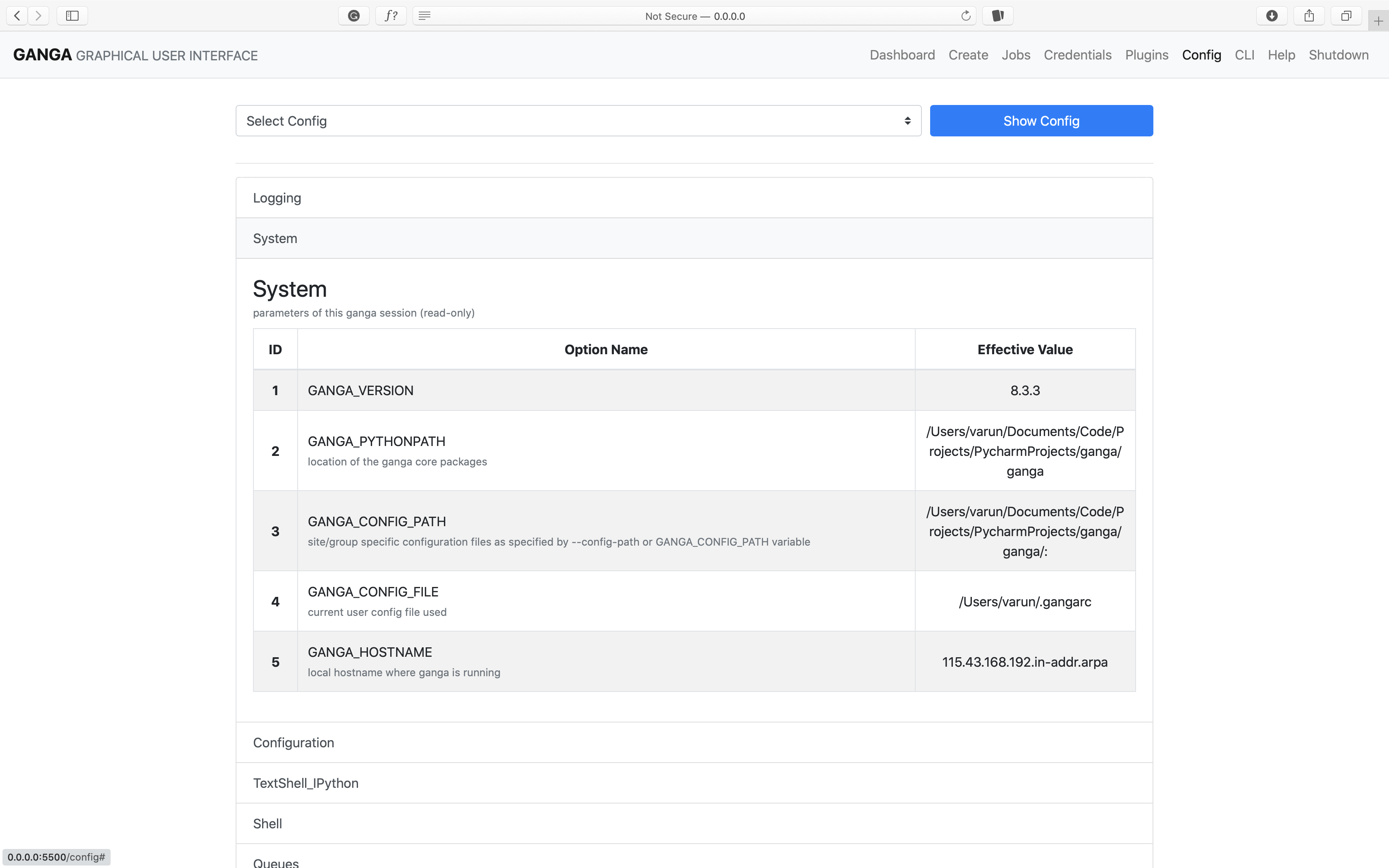The image size is (1389, 868).
Task: Open a new tab with the plus icon
Action: (x=1379, y=21)
